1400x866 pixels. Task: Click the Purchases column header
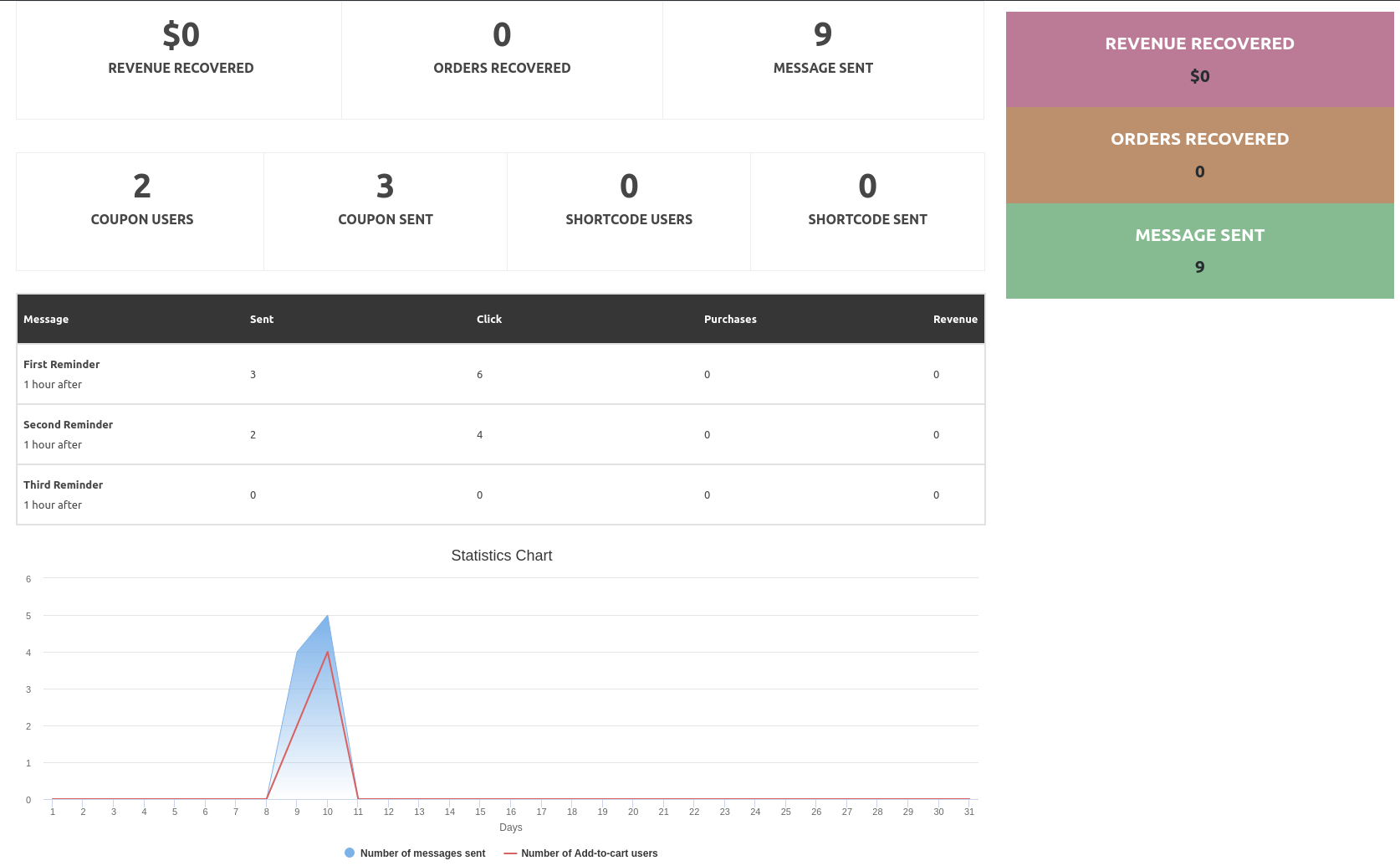(730, 320)
